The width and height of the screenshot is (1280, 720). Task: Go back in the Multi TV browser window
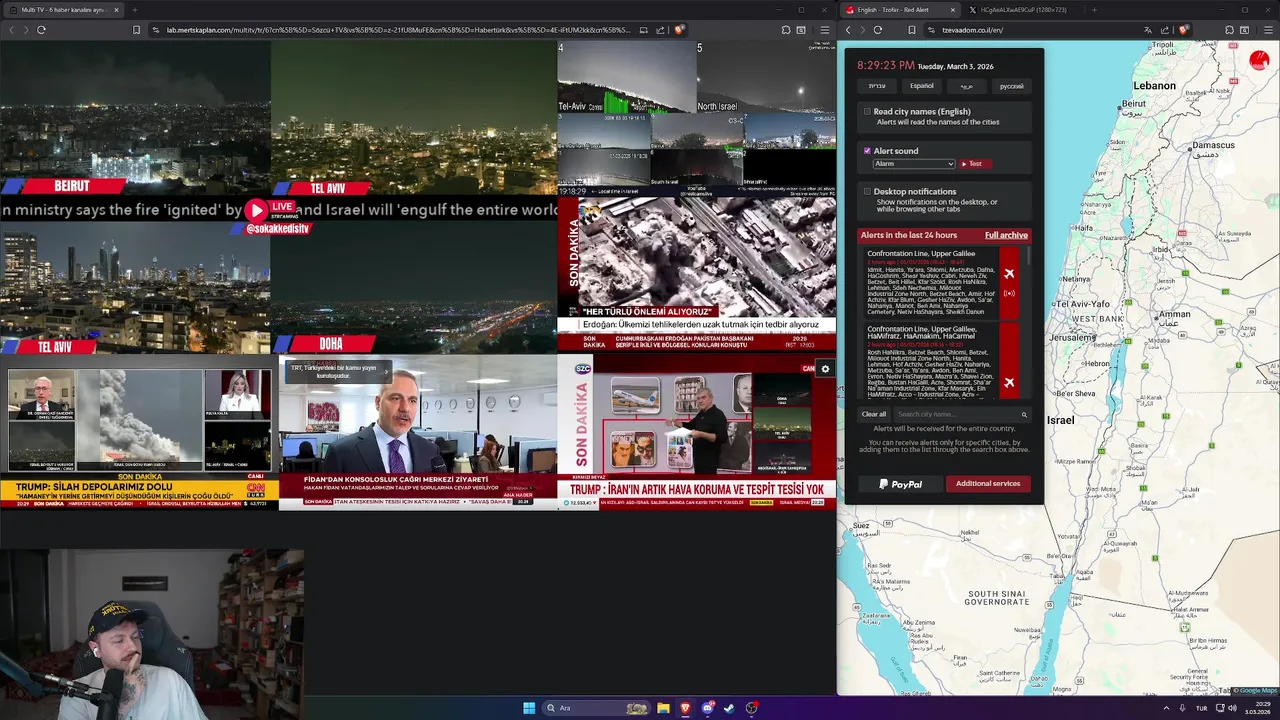click(x=11, y=30)
